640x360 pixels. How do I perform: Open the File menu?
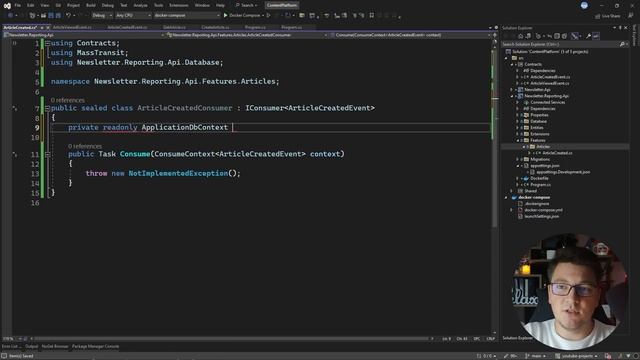point(18,5)
